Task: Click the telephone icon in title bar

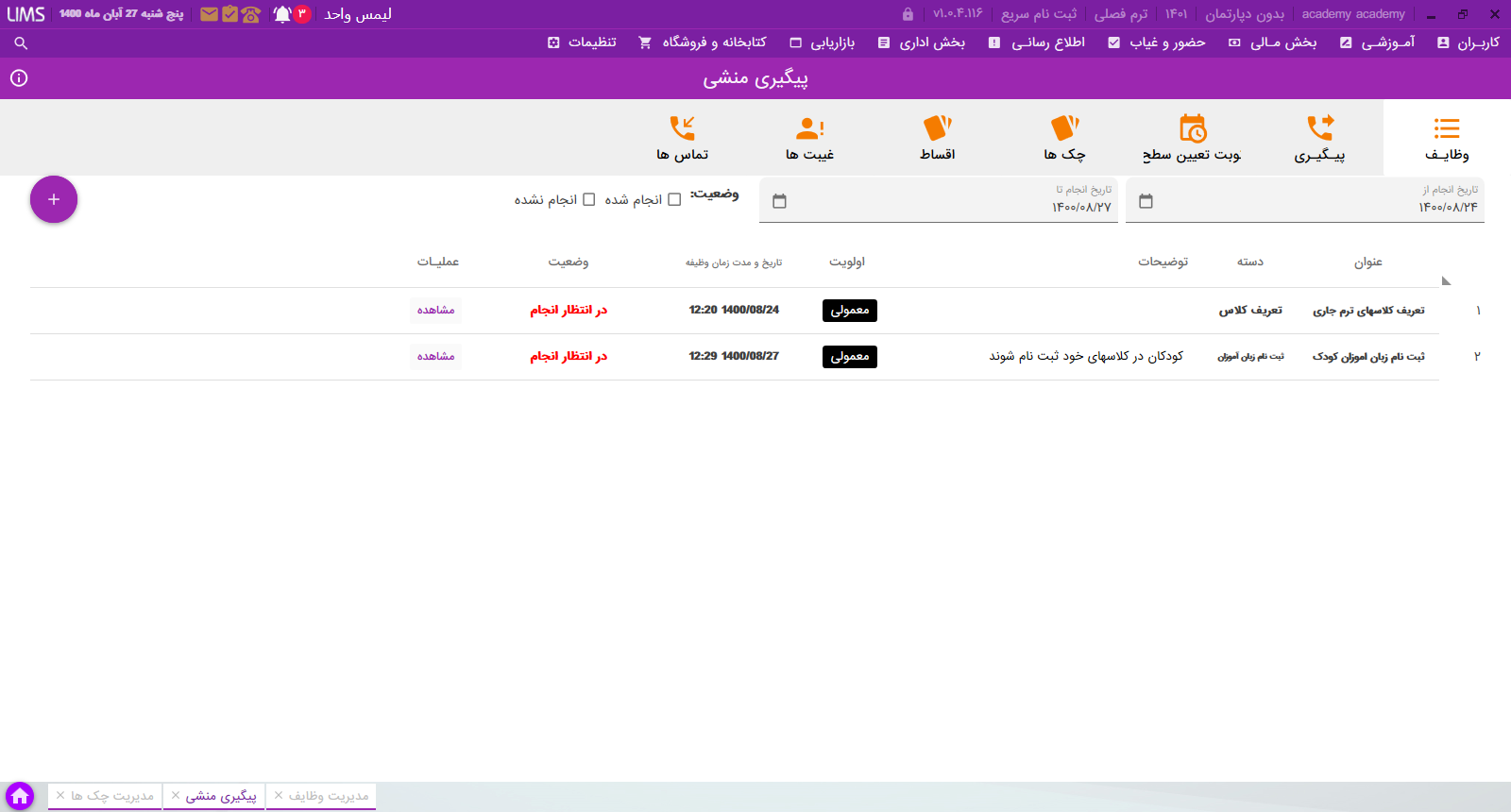Action: 250,14
